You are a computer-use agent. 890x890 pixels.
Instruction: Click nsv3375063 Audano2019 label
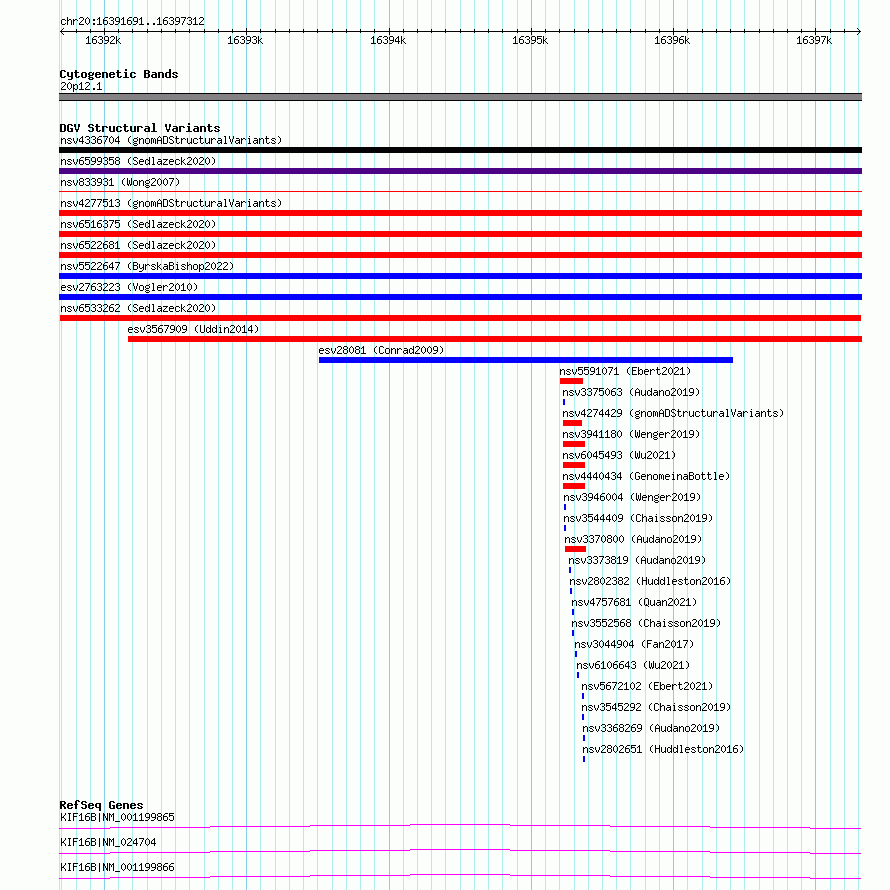[x=631, y=392]
